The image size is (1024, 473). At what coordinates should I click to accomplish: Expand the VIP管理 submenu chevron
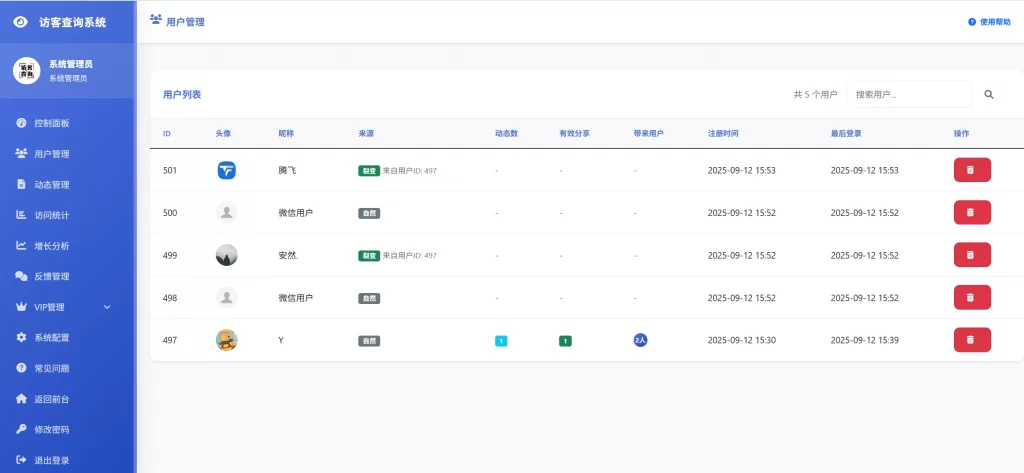[108, 307]
